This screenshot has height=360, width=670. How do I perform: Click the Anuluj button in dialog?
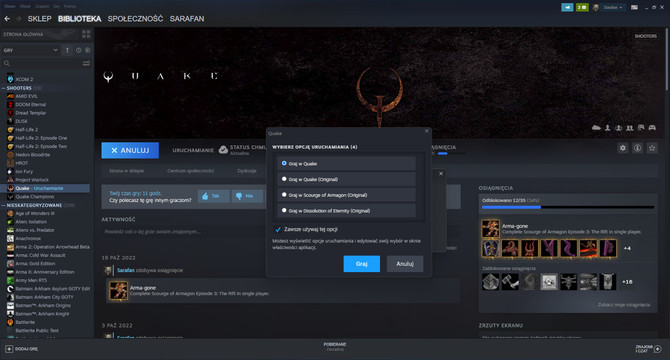[x=405, y=264]
